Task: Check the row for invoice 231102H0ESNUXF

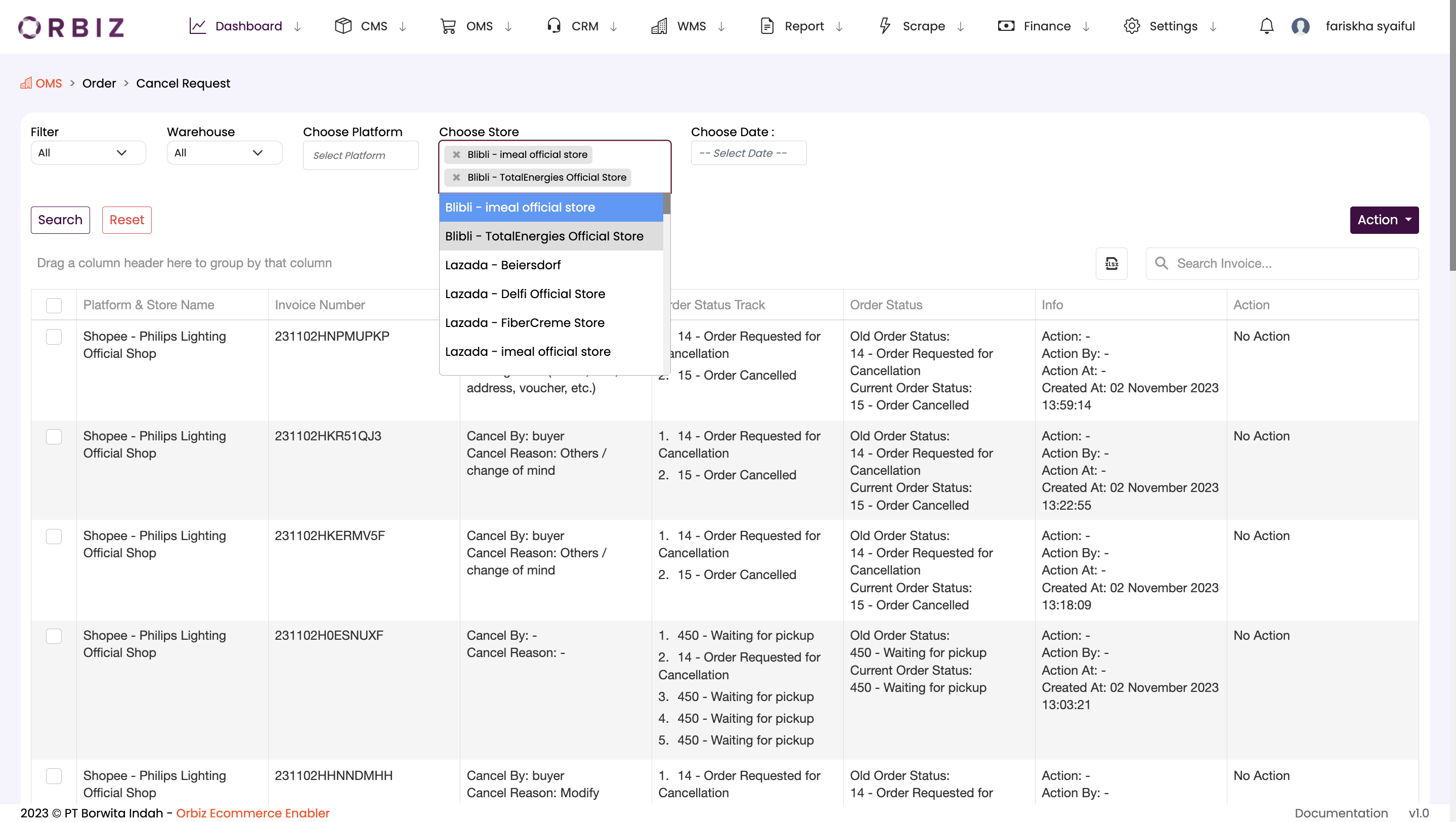Action: [x=54, y=636]
